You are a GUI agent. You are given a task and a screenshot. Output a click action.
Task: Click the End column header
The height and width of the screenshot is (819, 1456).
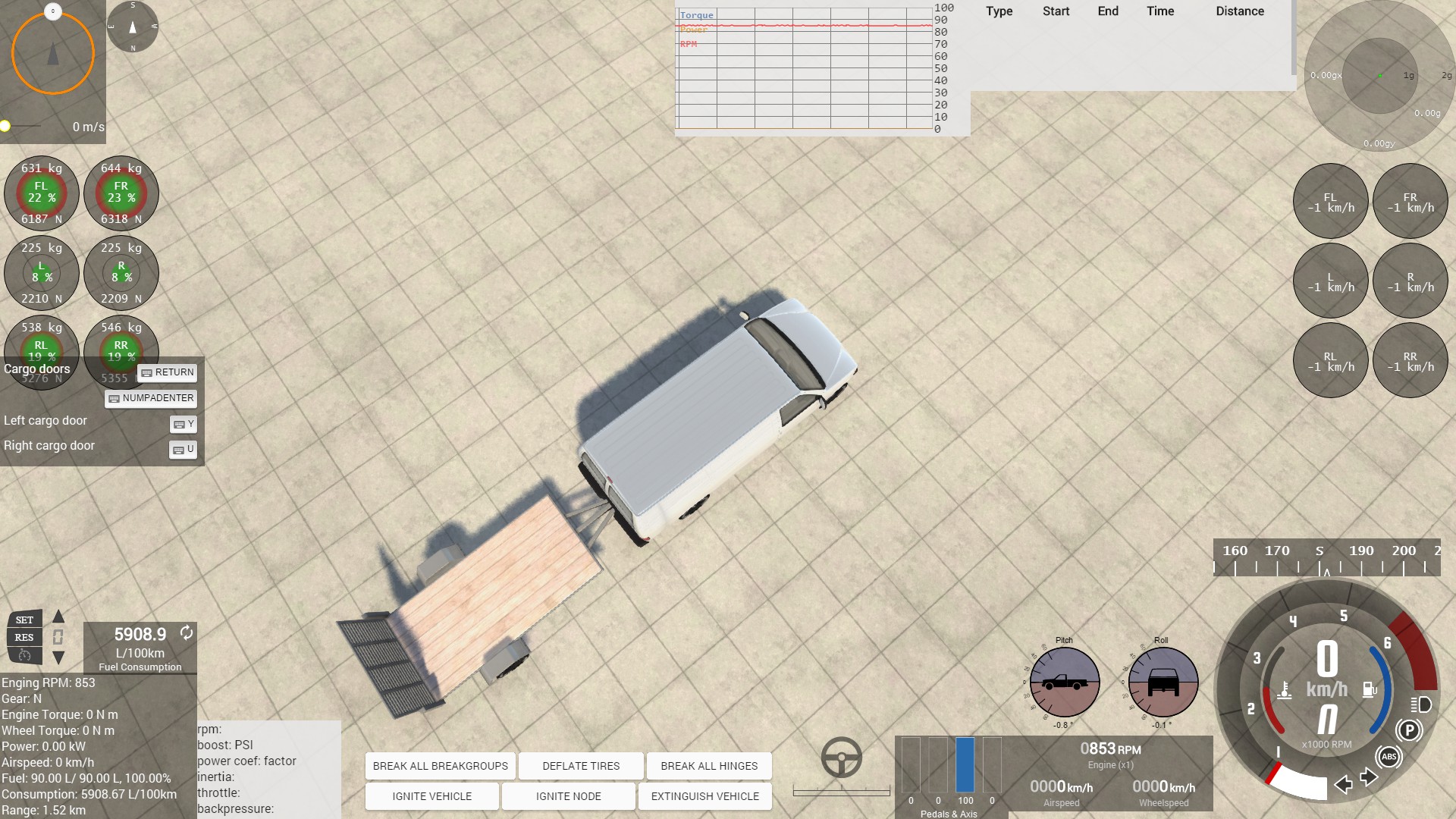pos(1108,11)
